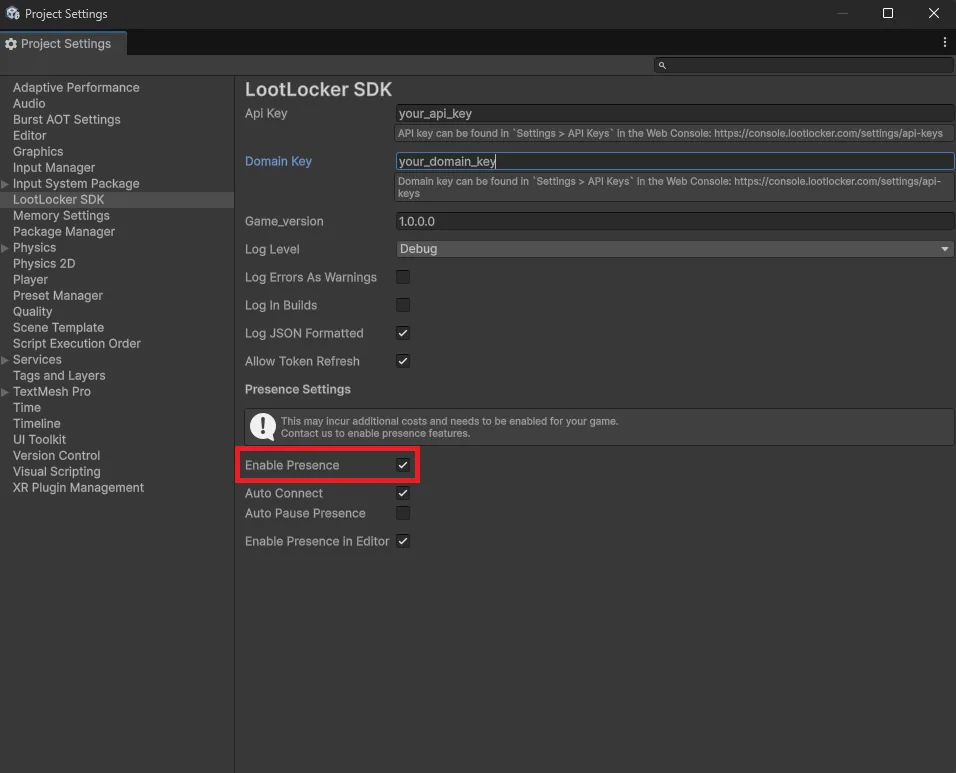
Task: Open Adaptive Performance settings
Action: [x=76, y=88]
